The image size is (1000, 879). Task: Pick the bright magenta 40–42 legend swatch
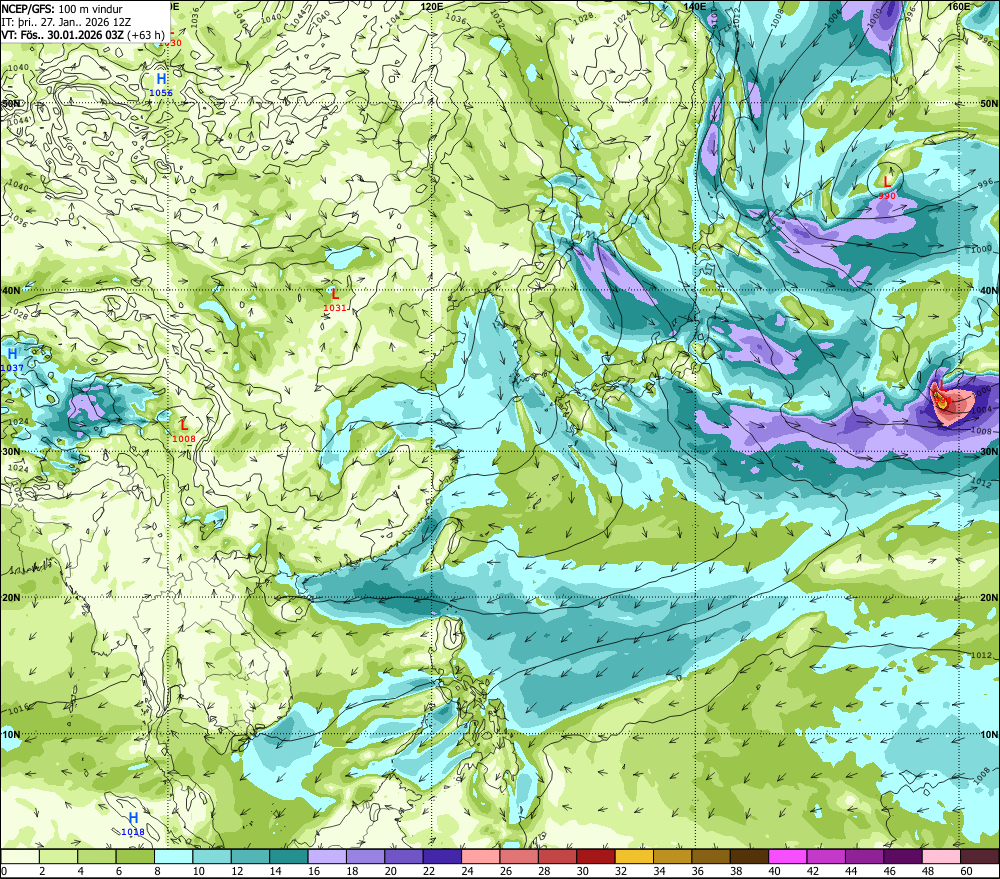tap(788, 856)
